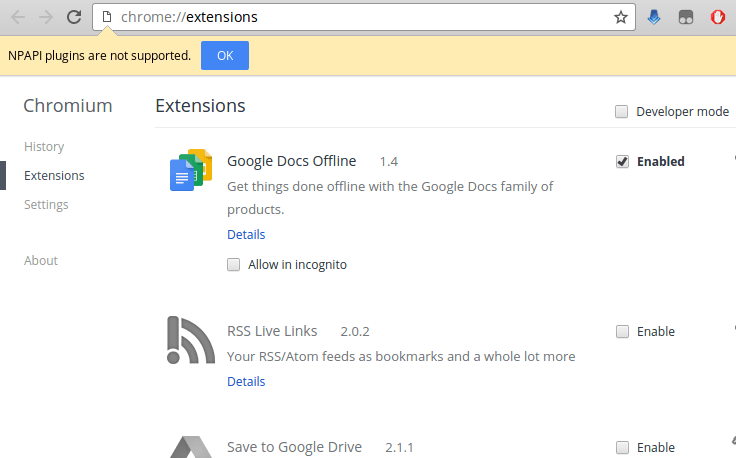The height and width of the screenshot is (458, 736).
Task: Enable the Save to Google Drive extension
Action: 622,447
